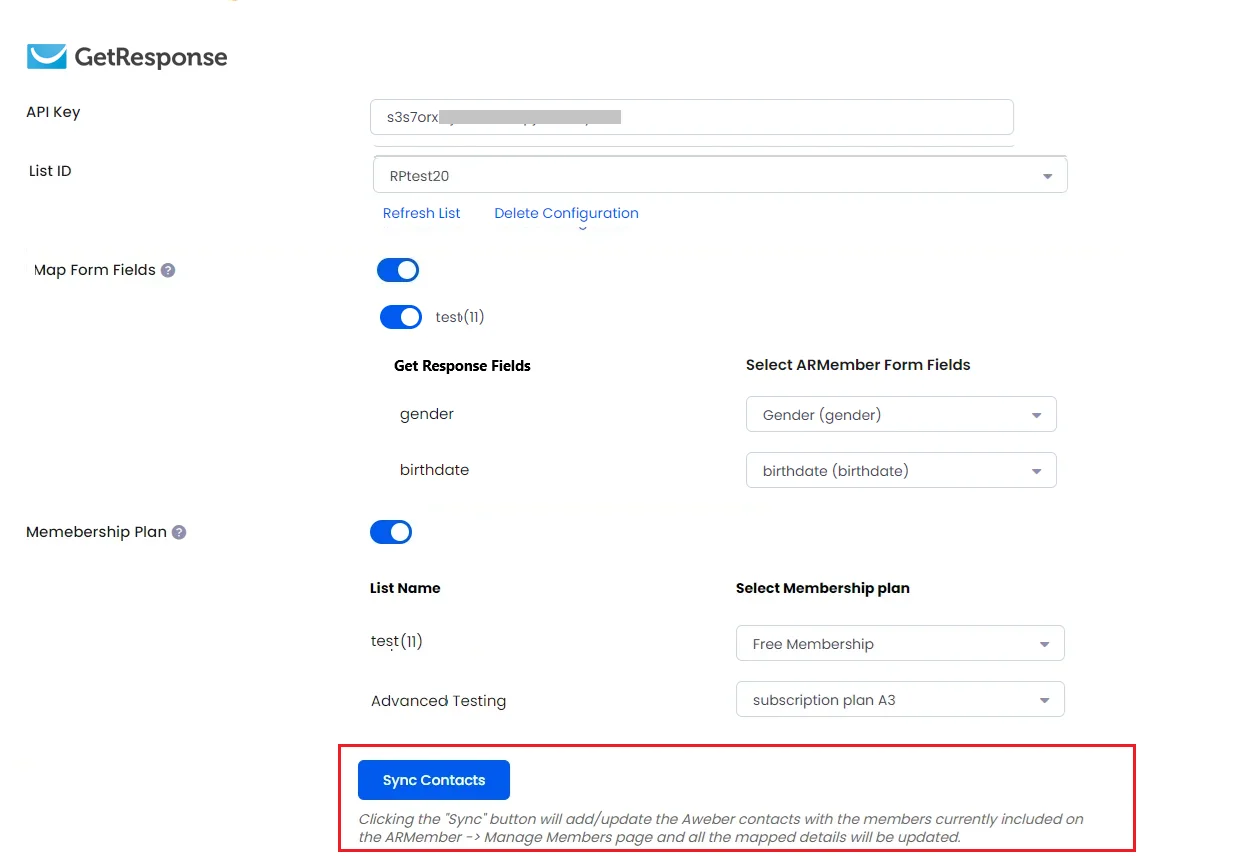Click the Refresh List link
The image size is (1237, 856).
422,213
